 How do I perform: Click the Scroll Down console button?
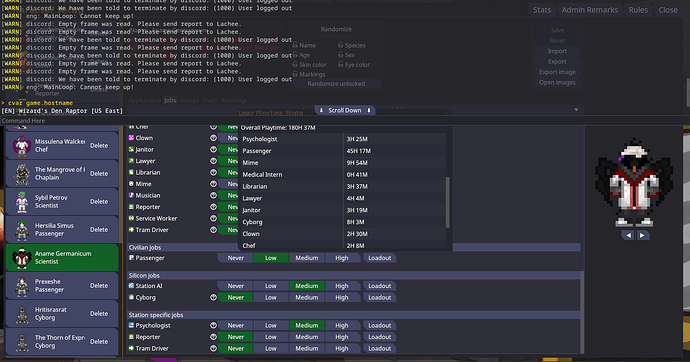click(345, 110)
